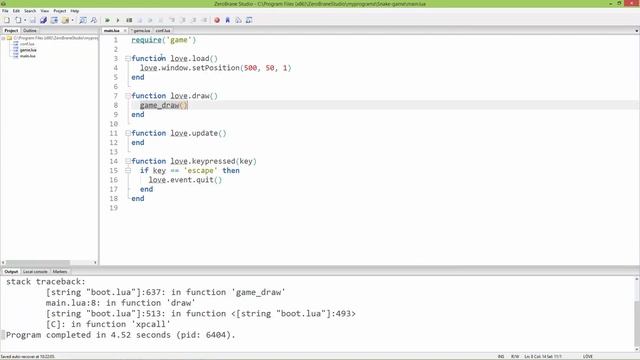Click the LOVE interpreter status bar field
The image size is (640, 360).
588,357
